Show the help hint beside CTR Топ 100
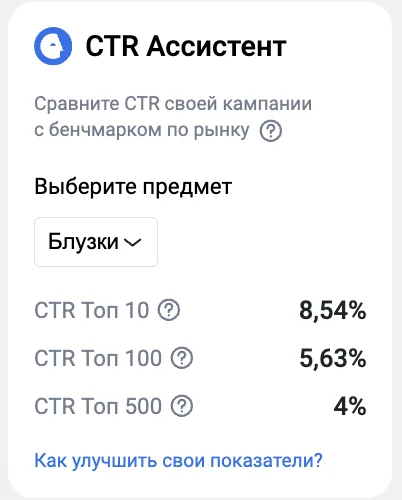The height and width of the screenshot is (500, 402). pos(182,358)
